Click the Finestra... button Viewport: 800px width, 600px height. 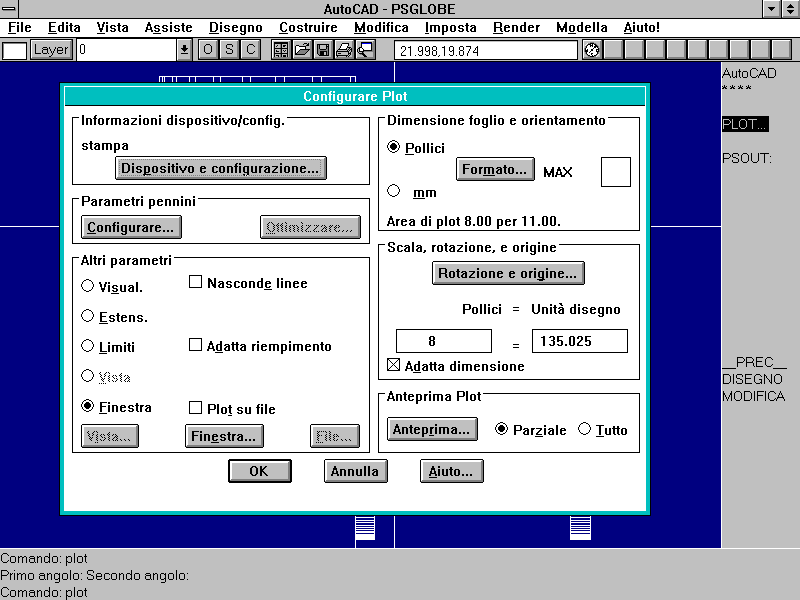pyautogui.click(x=224, y=437)
